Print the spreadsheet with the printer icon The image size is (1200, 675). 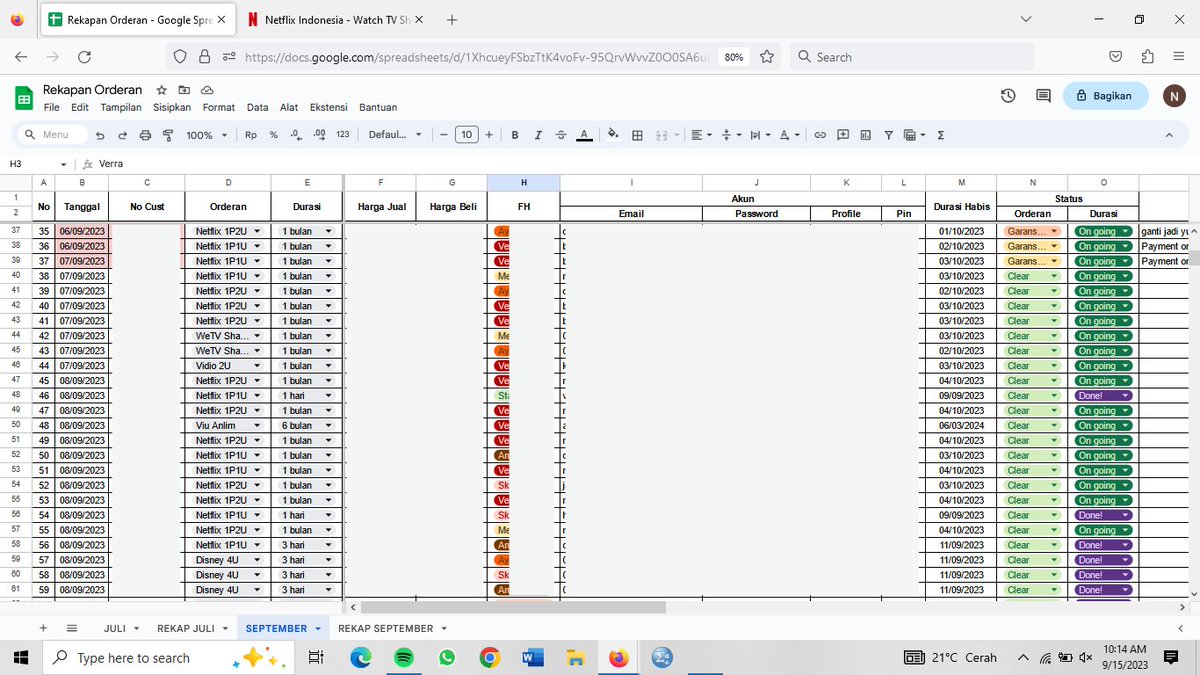(145, 135)
